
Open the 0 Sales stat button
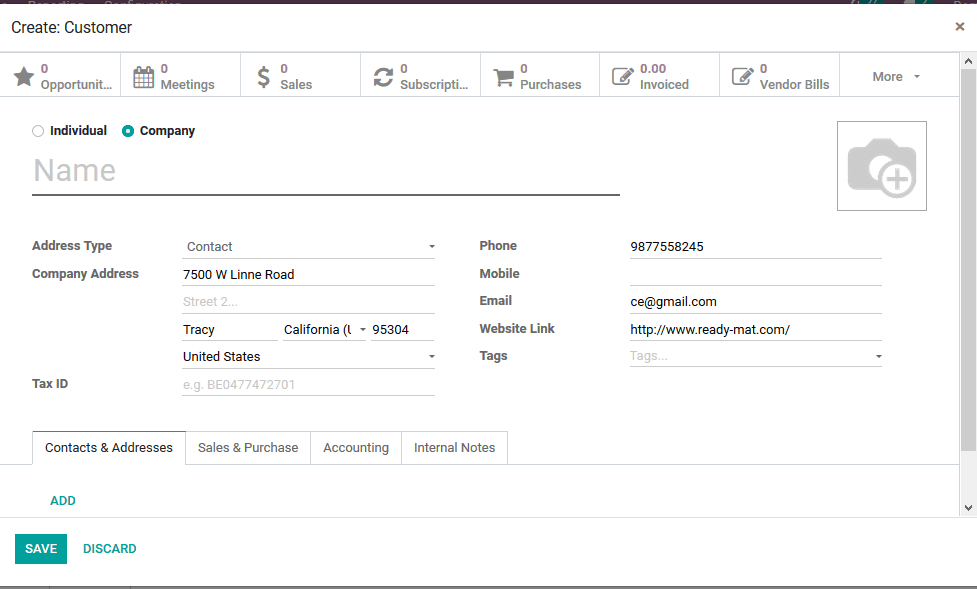coord(300,77)
